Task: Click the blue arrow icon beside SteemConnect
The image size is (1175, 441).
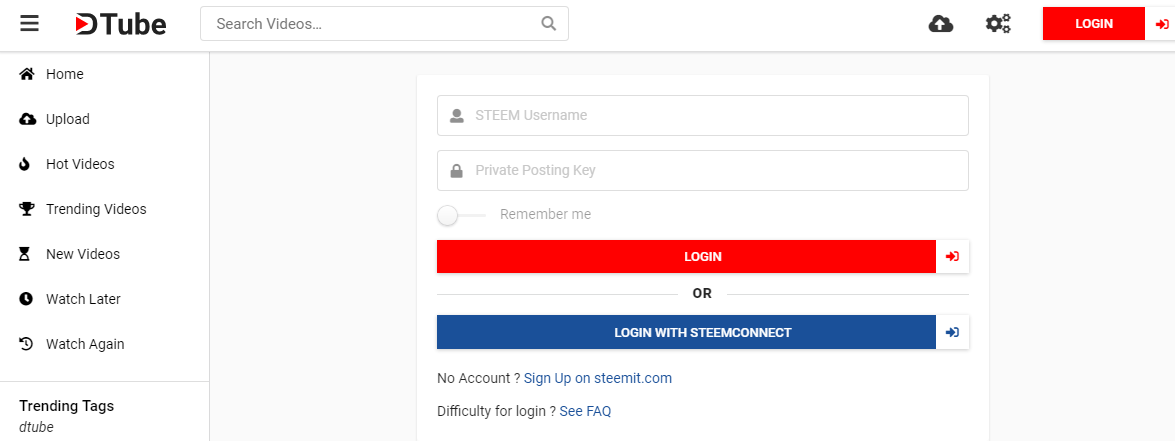Action: (952, 332)
